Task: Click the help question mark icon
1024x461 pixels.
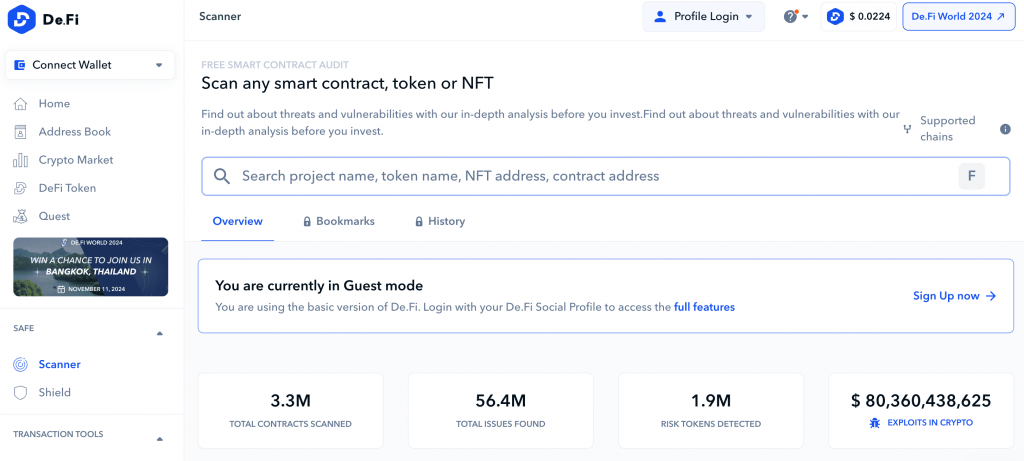Action: coord(791,17)
